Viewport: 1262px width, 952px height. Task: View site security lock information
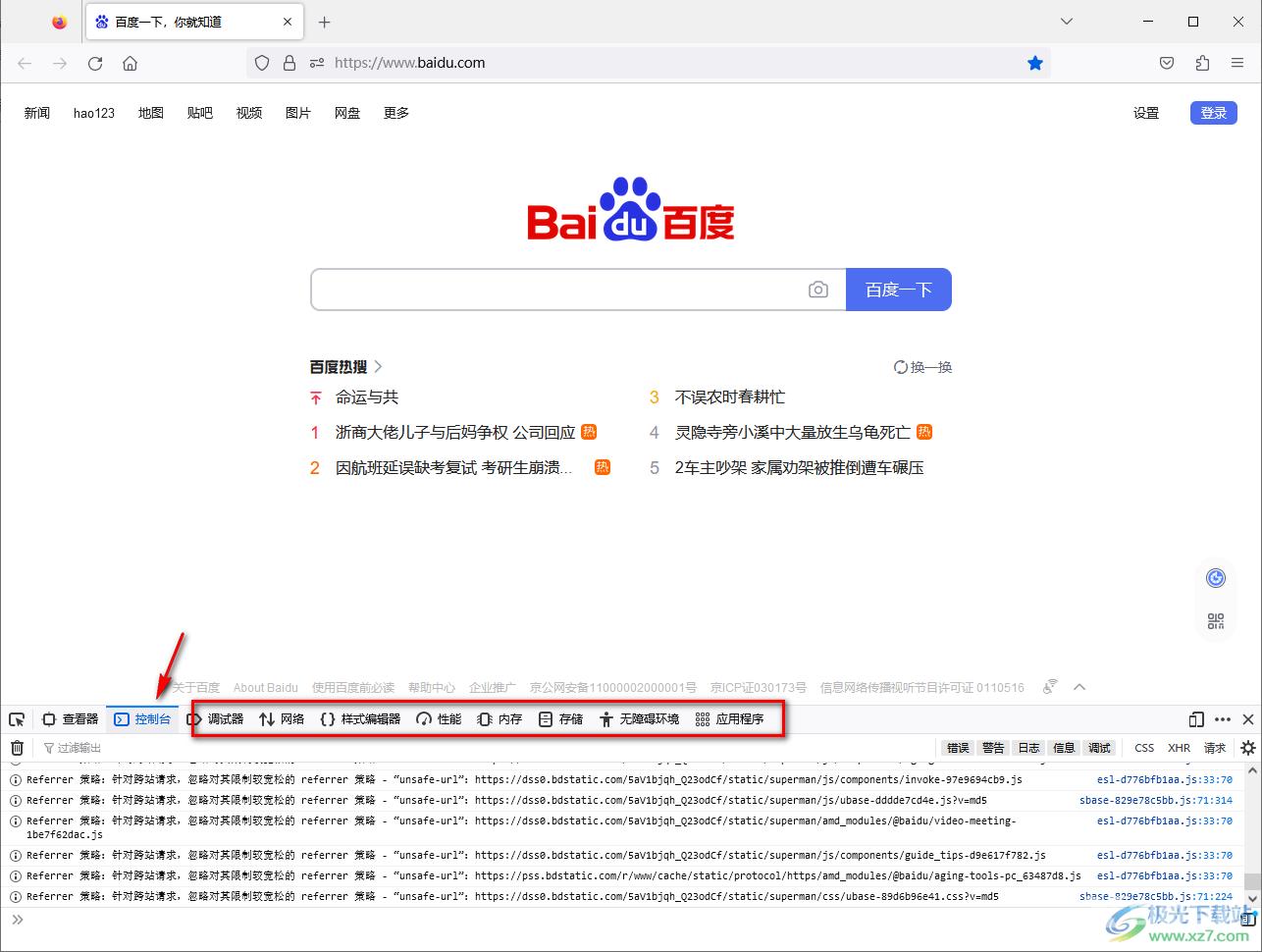289,63
